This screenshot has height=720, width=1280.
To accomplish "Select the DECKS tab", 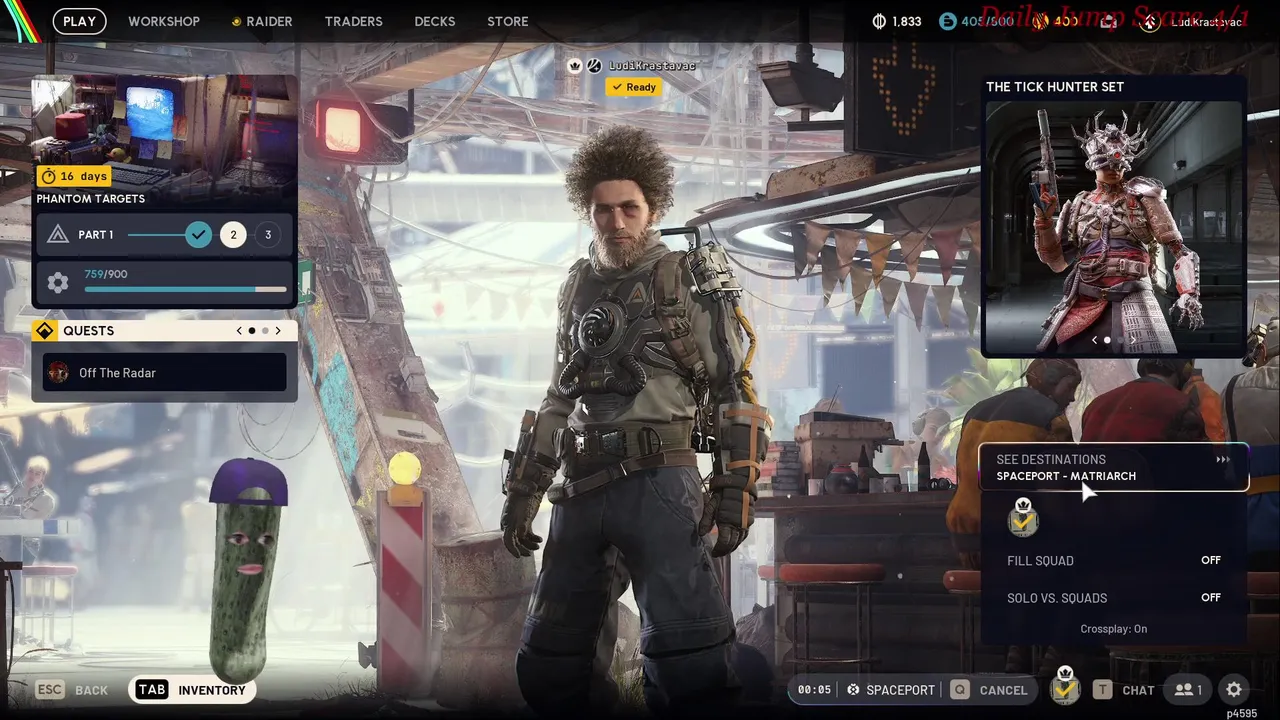I will 435,21.
